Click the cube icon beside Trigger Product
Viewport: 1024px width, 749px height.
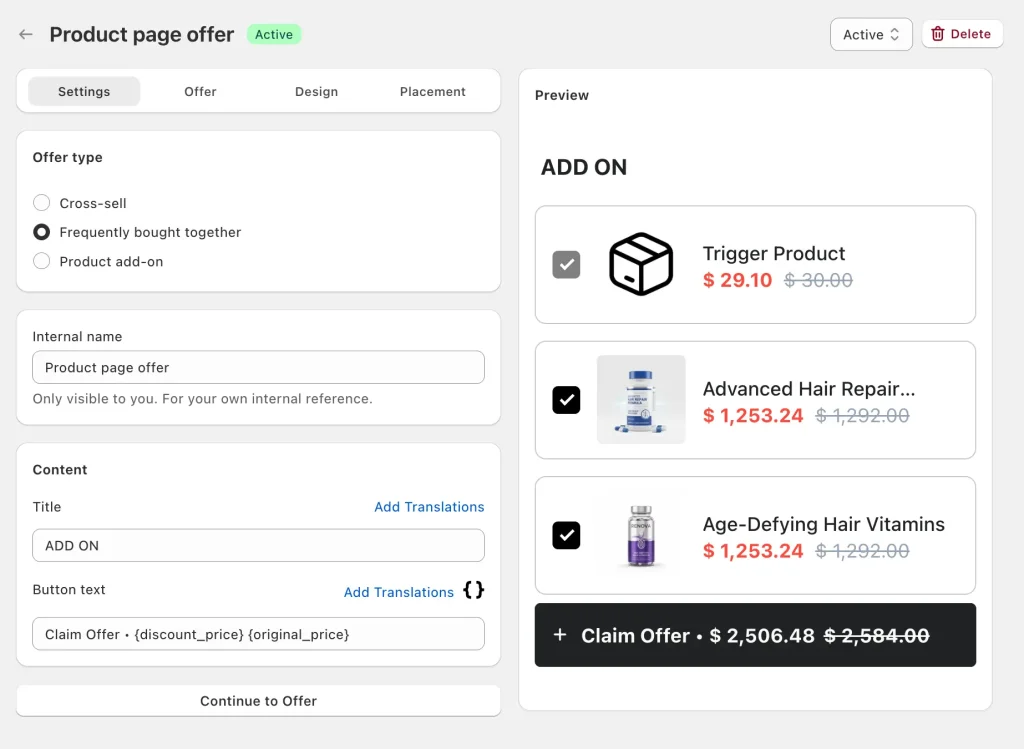(x=641, y=264)
